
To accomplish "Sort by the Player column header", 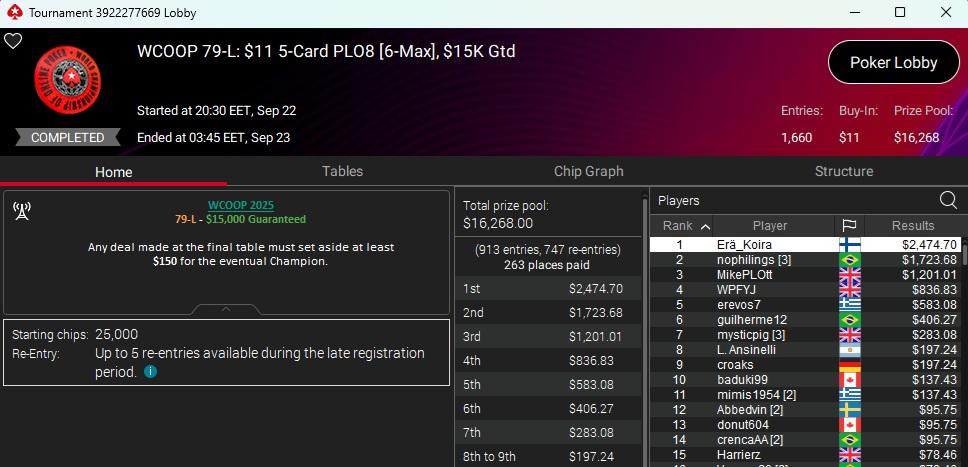I will pyautogui.click(x=769, y=226).
